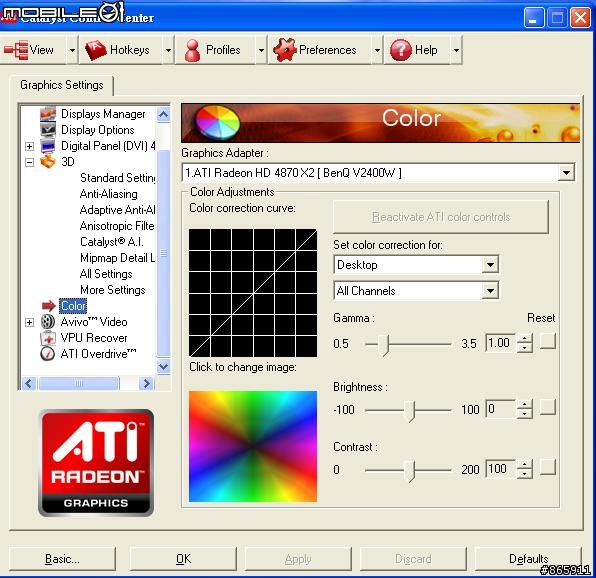Image resolution: width=596 pixels, height=578 pixels.
Task: Click tree scrollbar up arrow
Action: coord(163,114)
